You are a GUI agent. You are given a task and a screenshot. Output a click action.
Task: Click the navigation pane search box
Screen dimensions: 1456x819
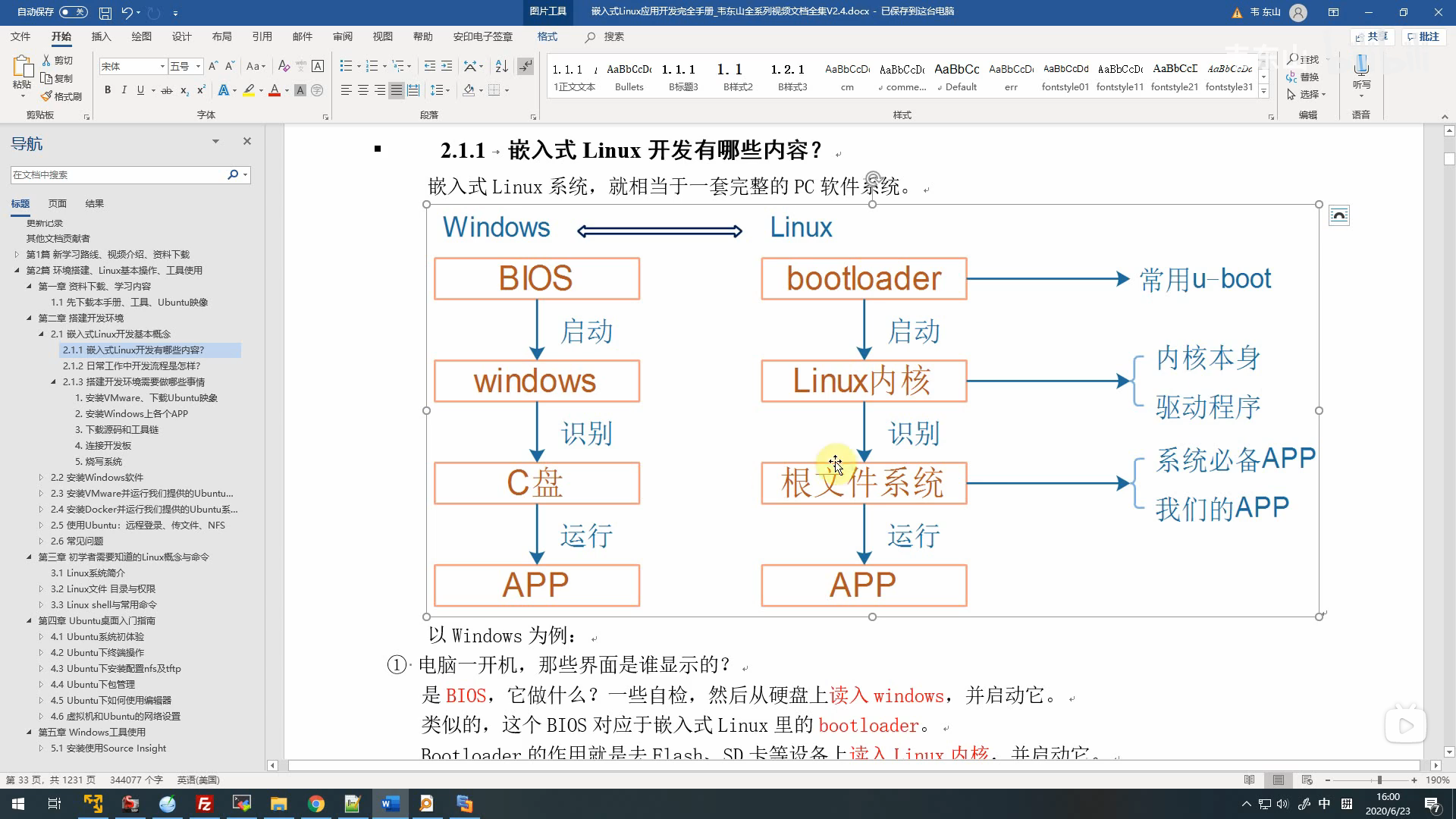point(121,174)
